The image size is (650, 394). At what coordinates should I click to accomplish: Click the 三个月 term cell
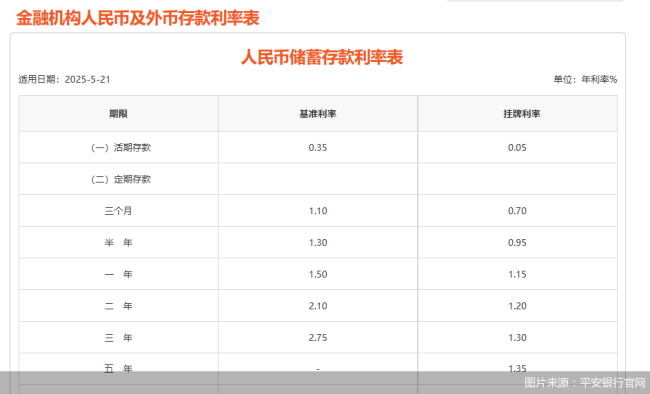[119, 211]
